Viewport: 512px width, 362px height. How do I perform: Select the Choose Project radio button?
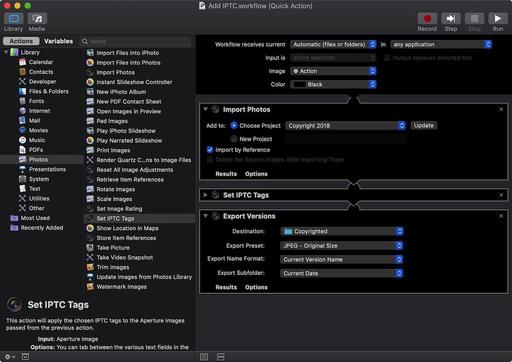tap(234, 125)
